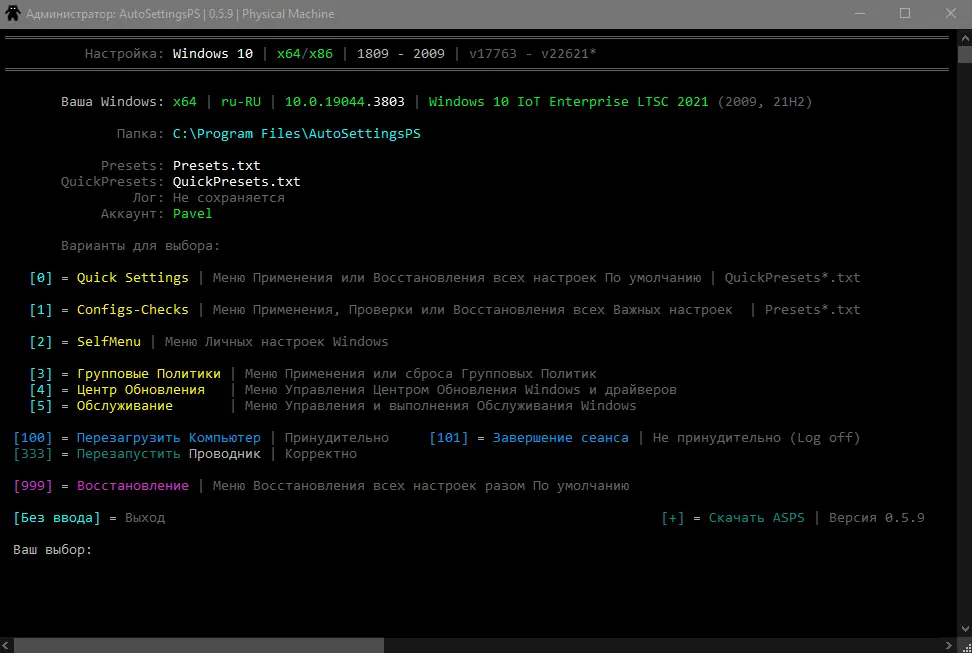Click the '[5]' option number

(x=41, y=406)
